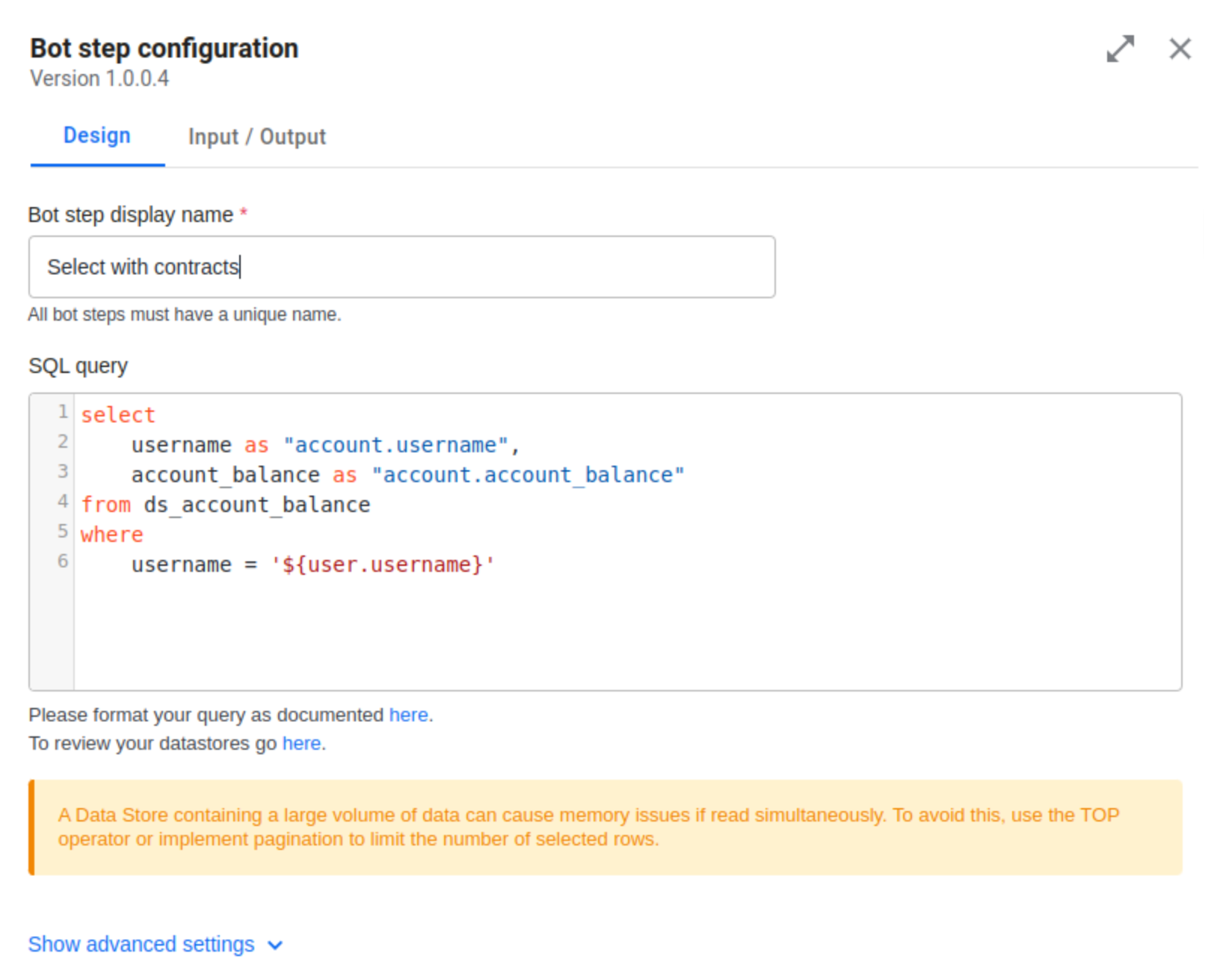Click the 'from' keyword in the query

(x=105, y=505)
